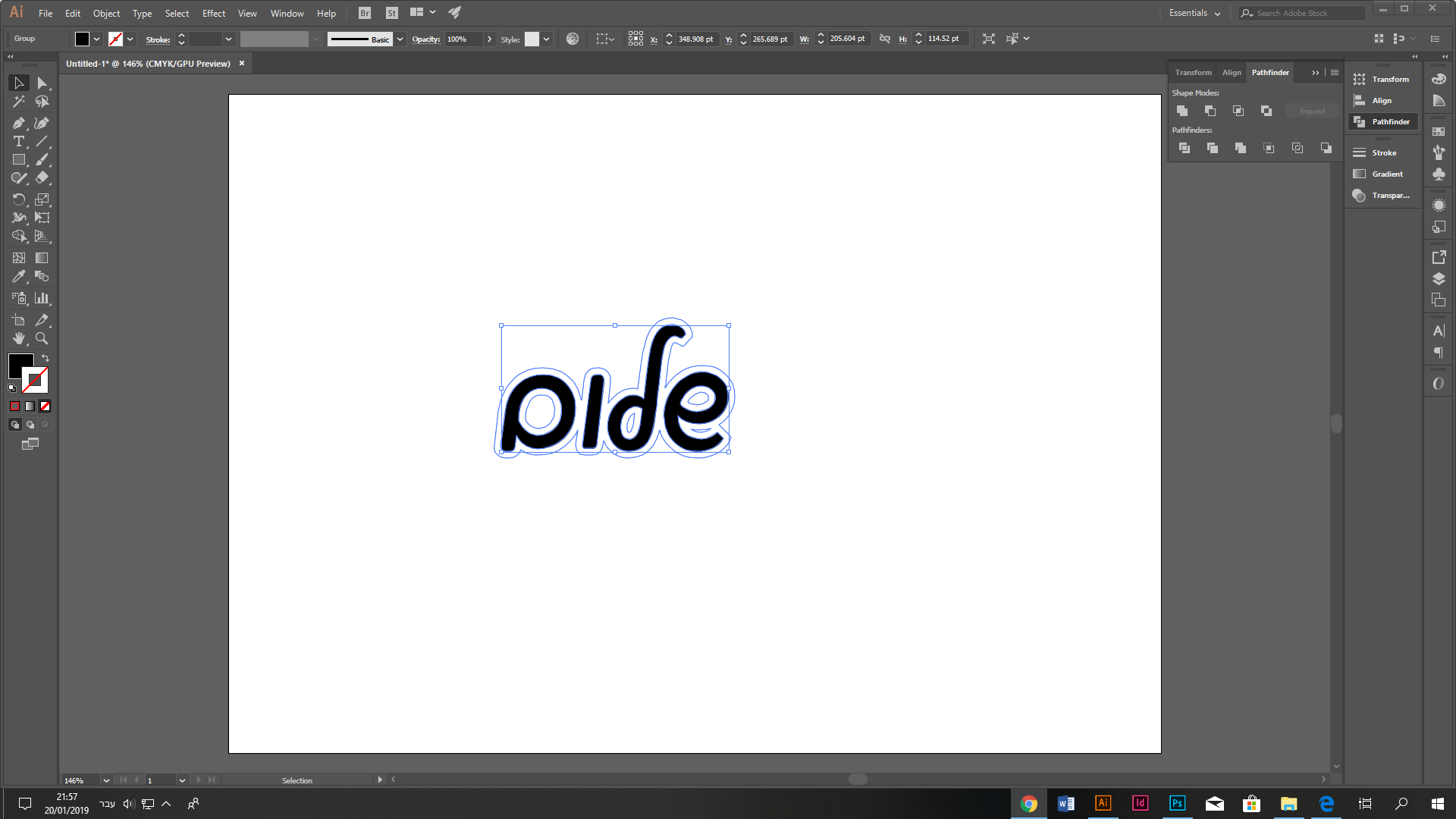Select the Rotate tool
Viewport: 1456px width, 819px height.
[18, 199]
